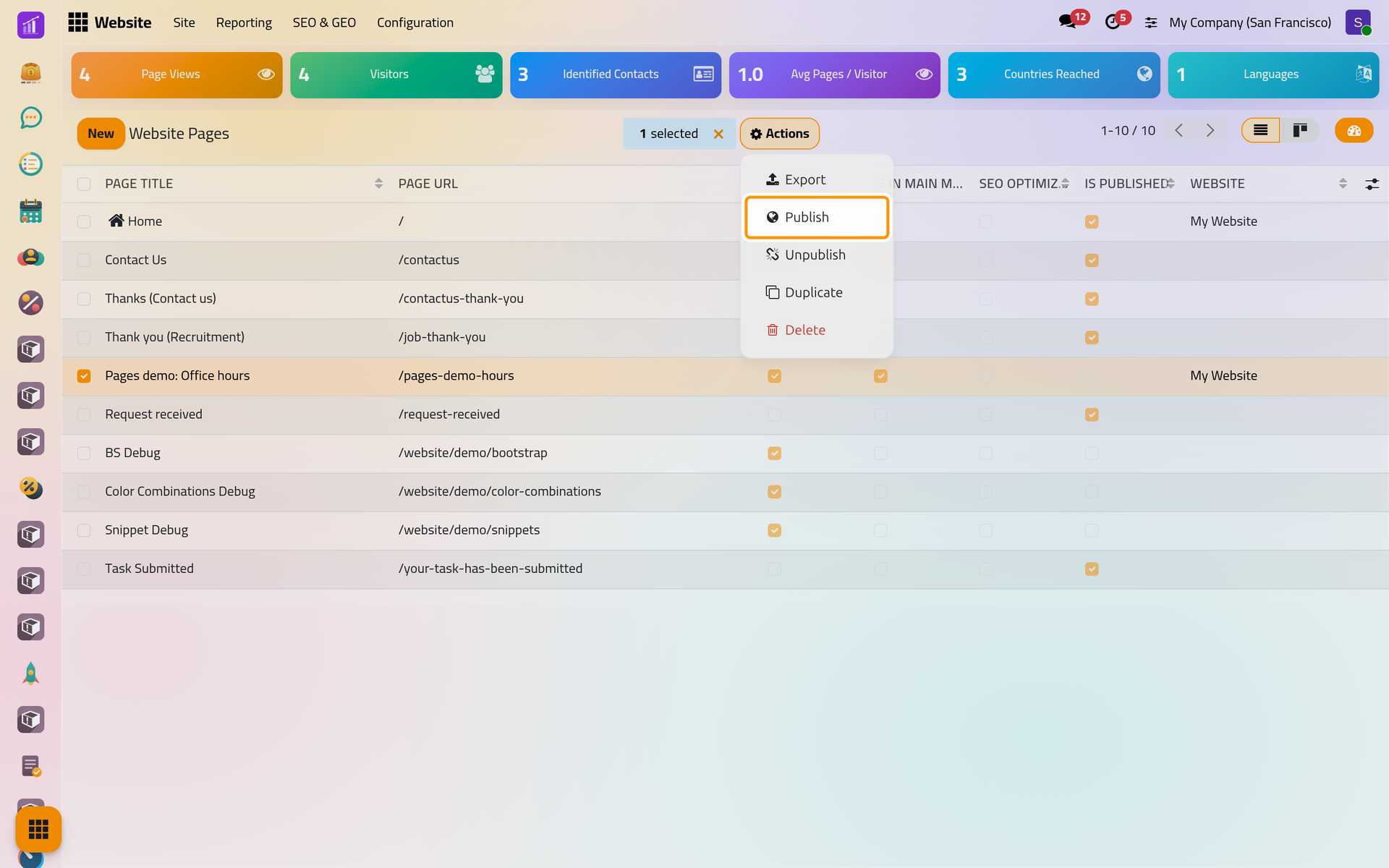Choose Export from Actions menu
1389x868 pixels.
[x=817, y=179]
